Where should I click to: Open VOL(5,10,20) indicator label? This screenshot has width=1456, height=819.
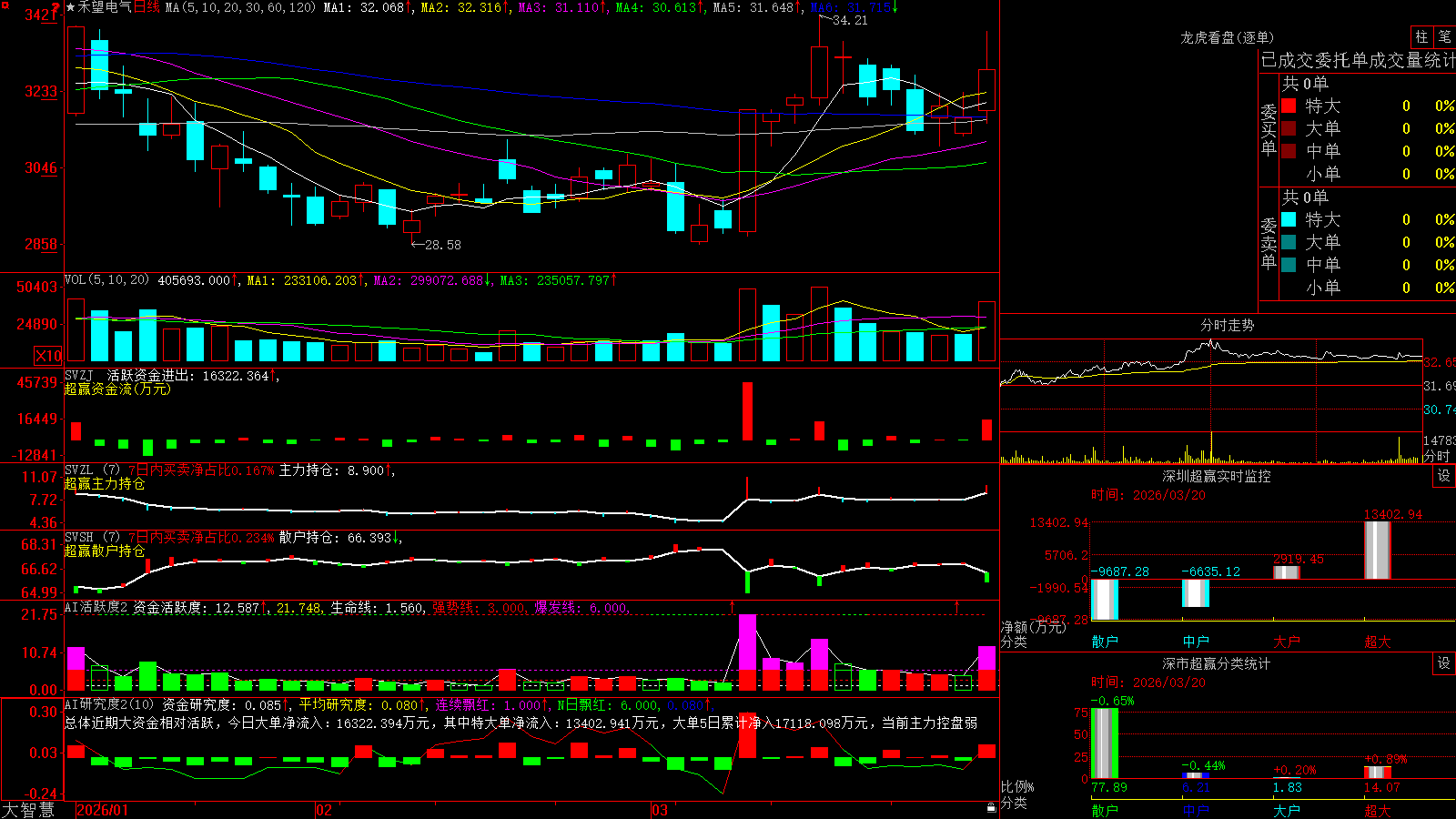coord(106,280)
